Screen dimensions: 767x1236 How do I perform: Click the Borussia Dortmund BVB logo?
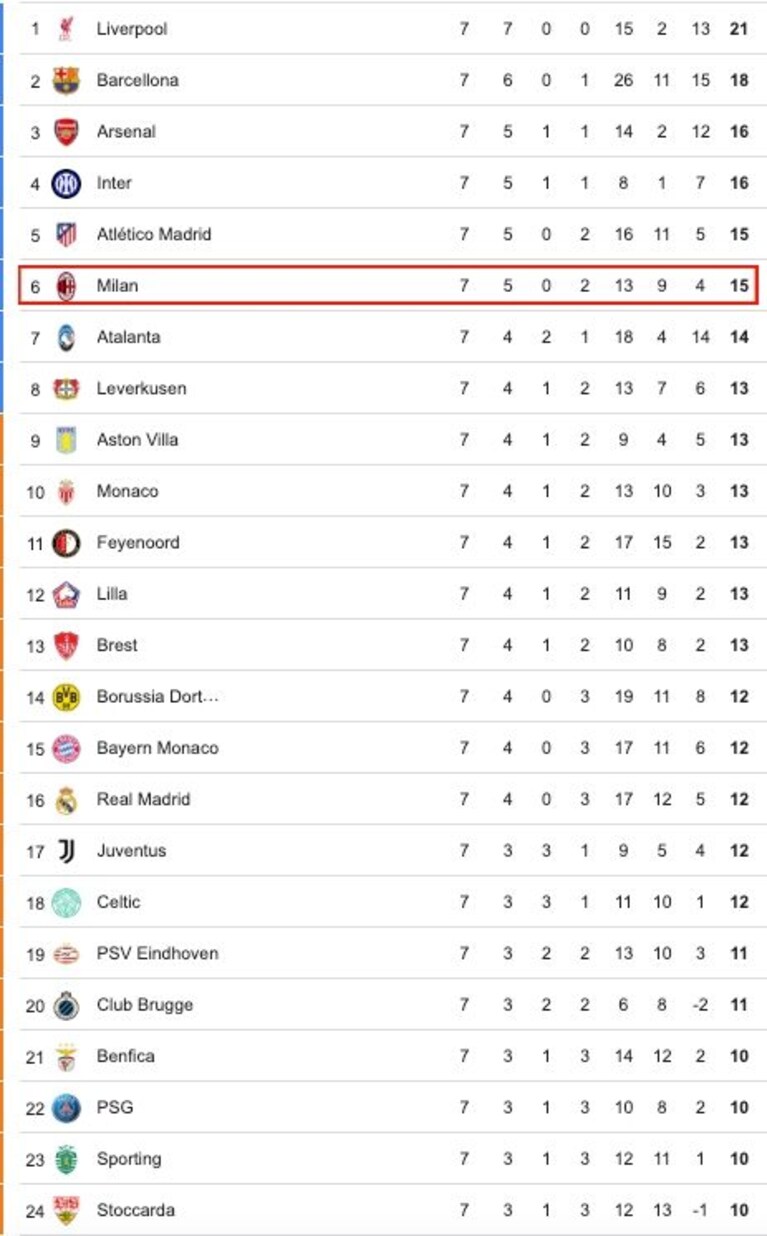pyautogui.click(x=66, y=697)
